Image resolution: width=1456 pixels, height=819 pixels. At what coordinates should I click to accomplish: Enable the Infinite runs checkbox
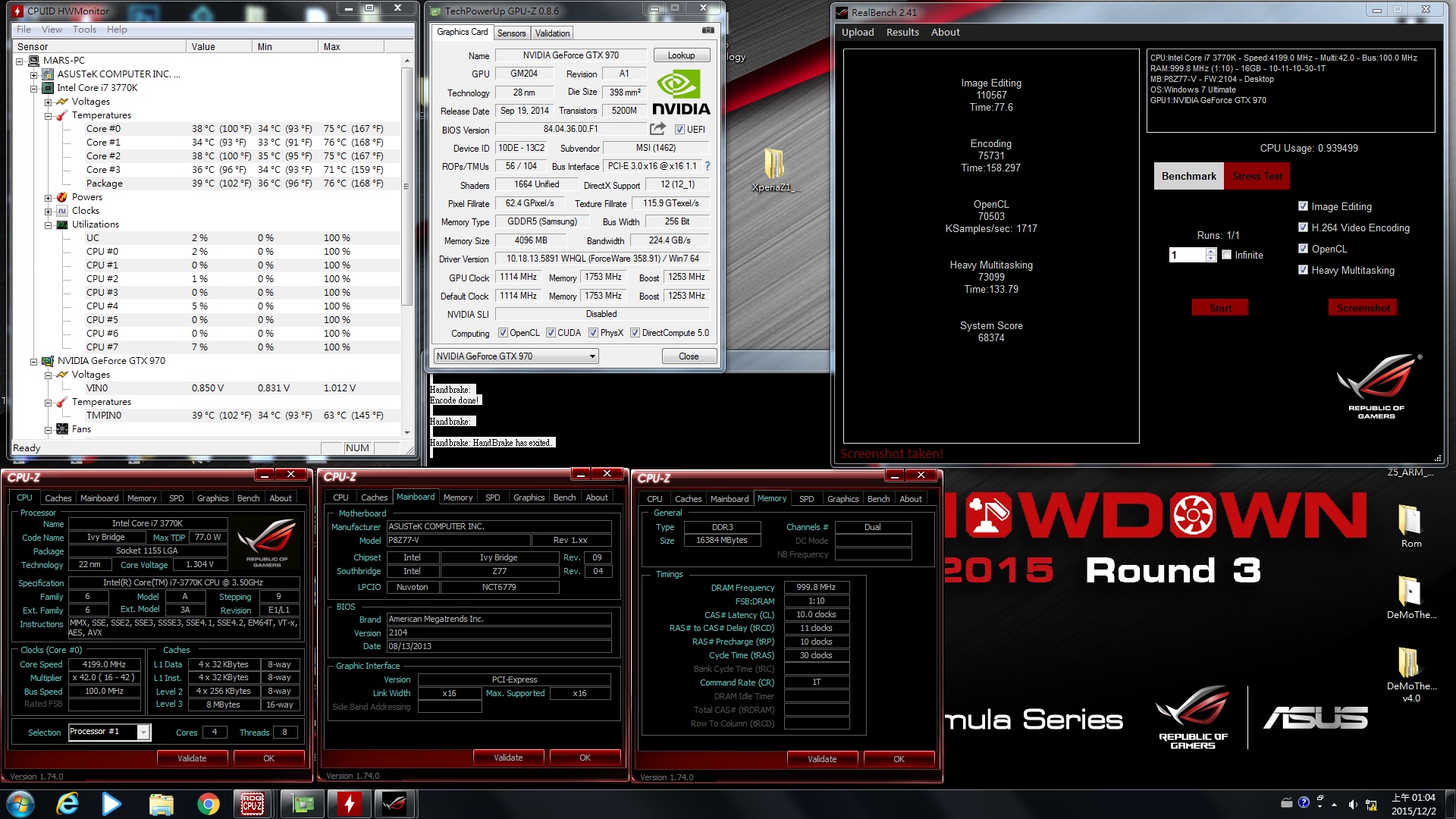coord(1226,255)
